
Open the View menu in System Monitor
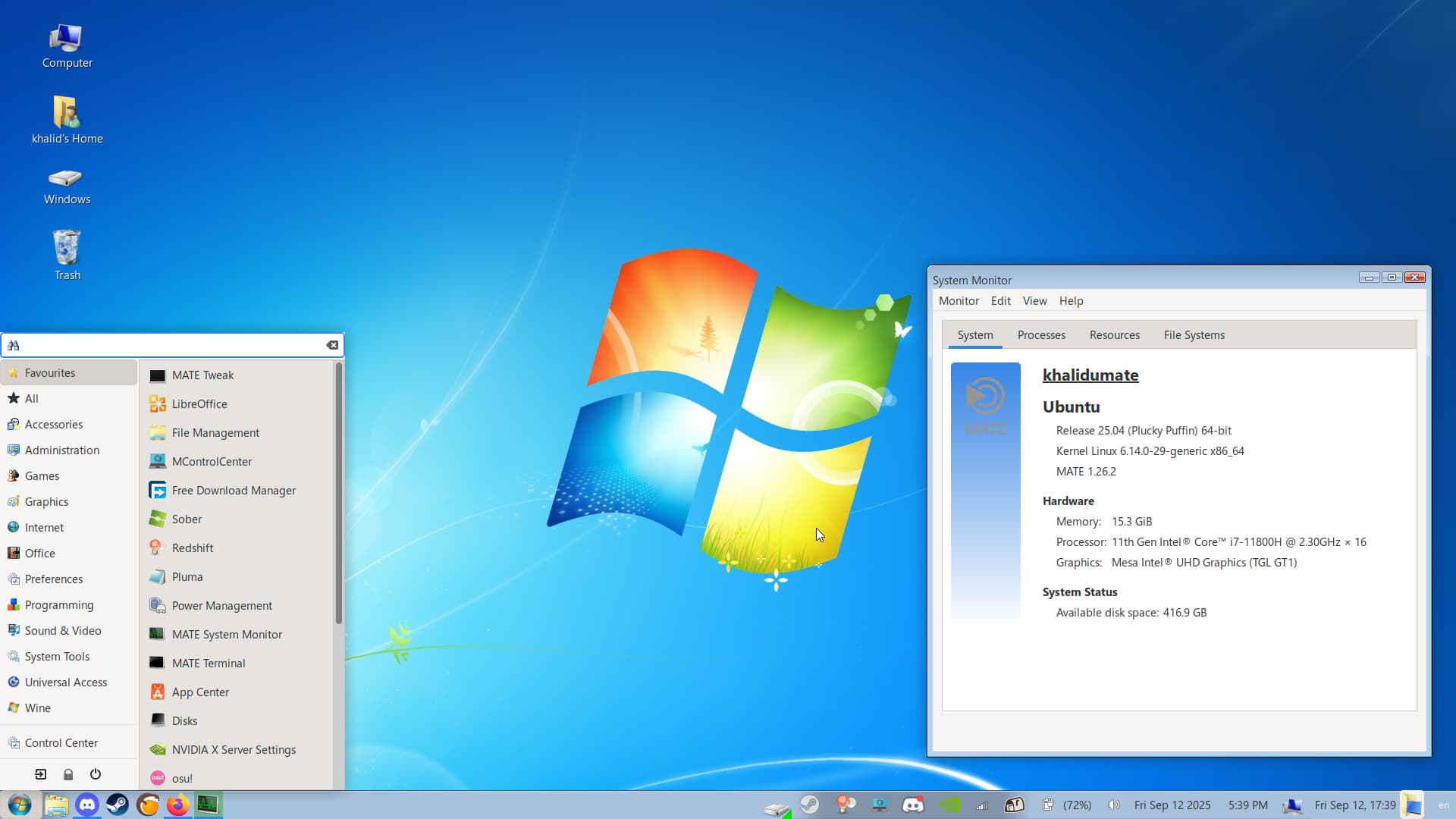1034,300
